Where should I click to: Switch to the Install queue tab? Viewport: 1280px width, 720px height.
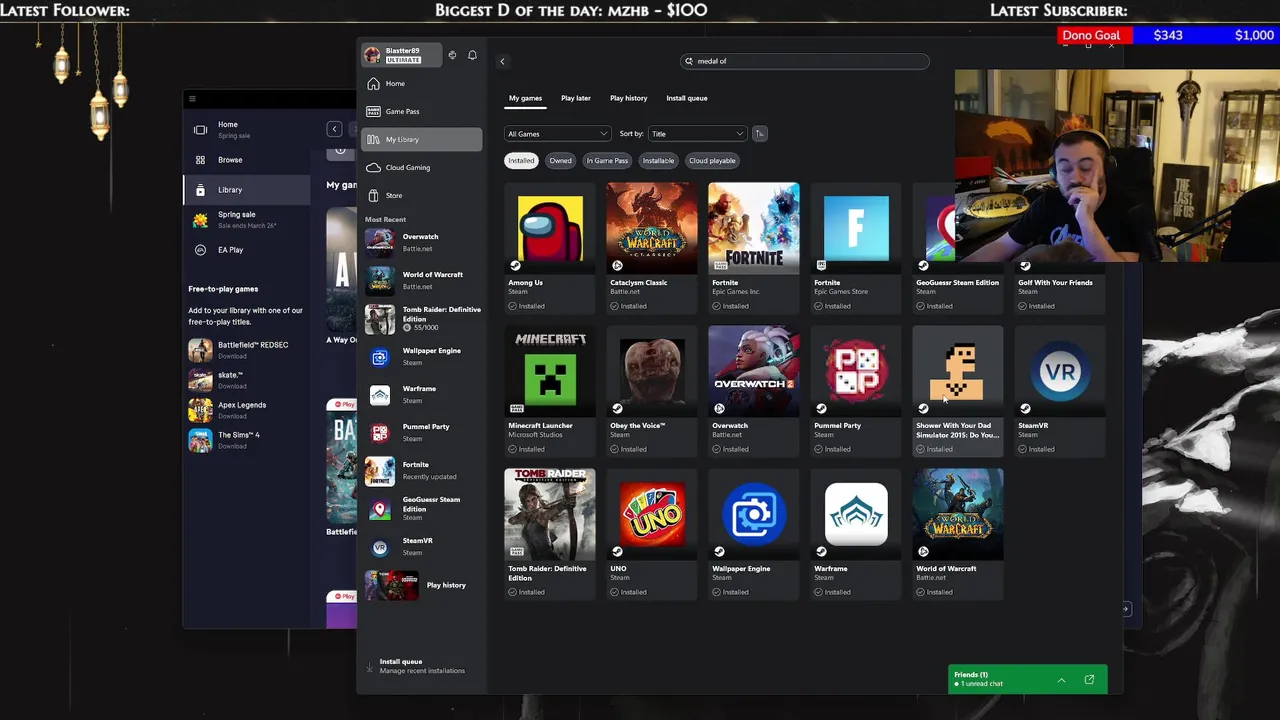pos(686,98)
